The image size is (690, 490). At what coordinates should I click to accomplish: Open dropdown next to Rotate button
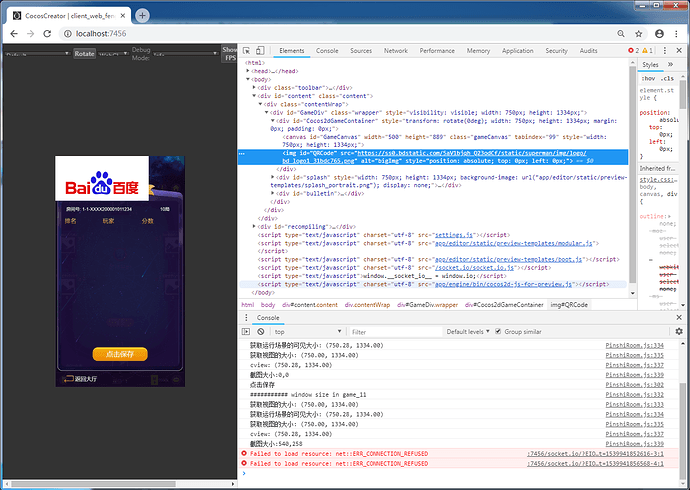tap(113, 54)
